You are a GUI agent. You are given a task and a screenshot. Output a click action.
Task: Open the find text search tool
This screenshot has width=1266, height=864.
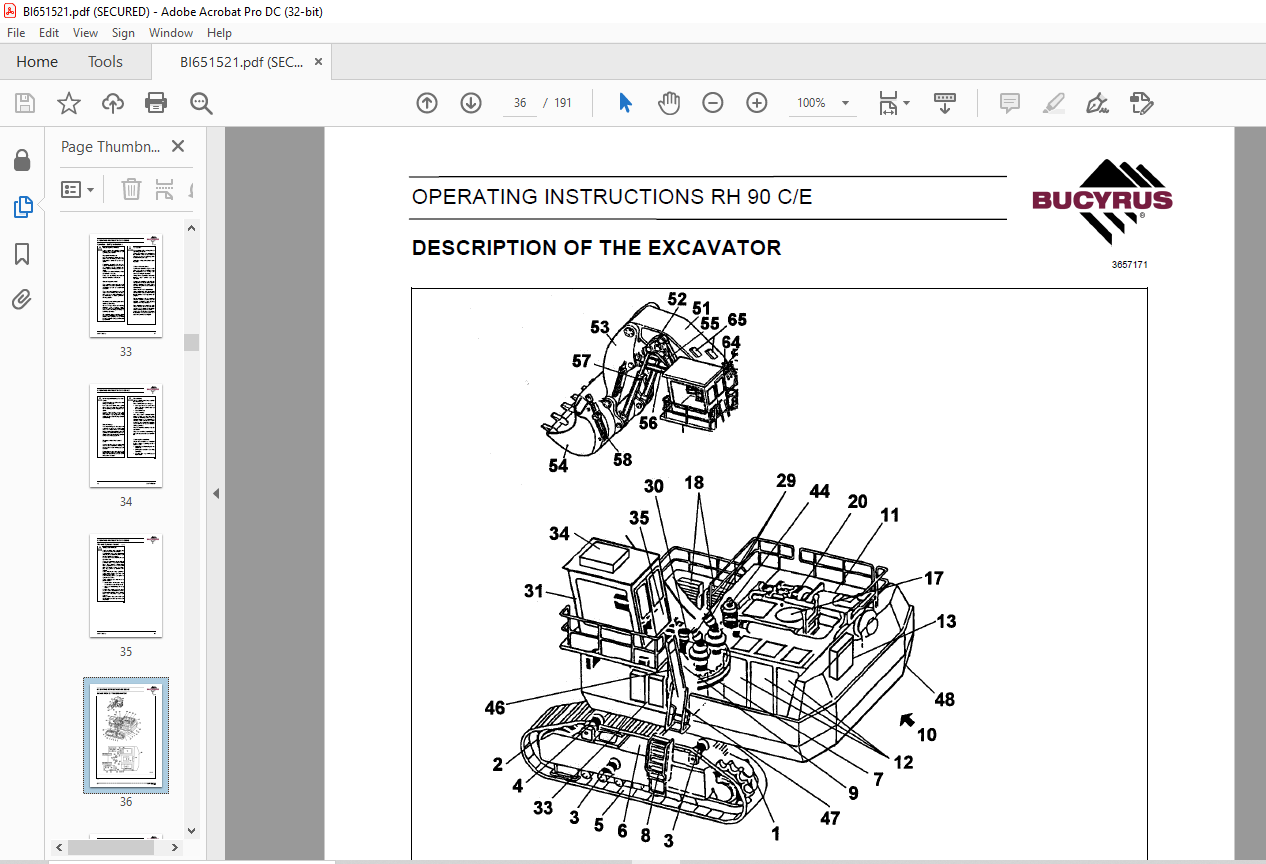click(201, 103)
